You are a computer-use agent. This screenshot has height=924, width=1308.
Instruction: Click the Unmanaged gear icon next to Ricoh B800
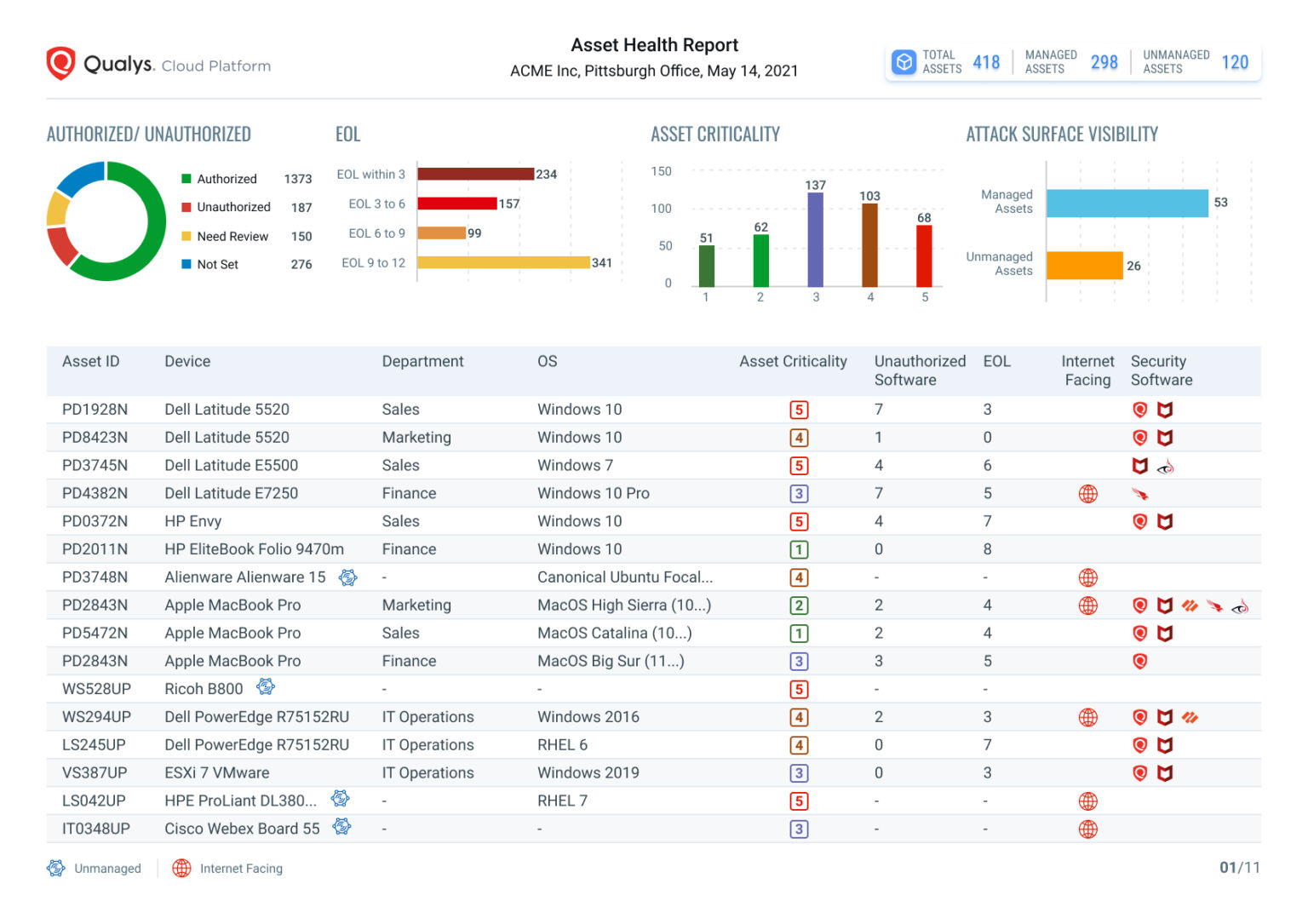tap(265, 687)
